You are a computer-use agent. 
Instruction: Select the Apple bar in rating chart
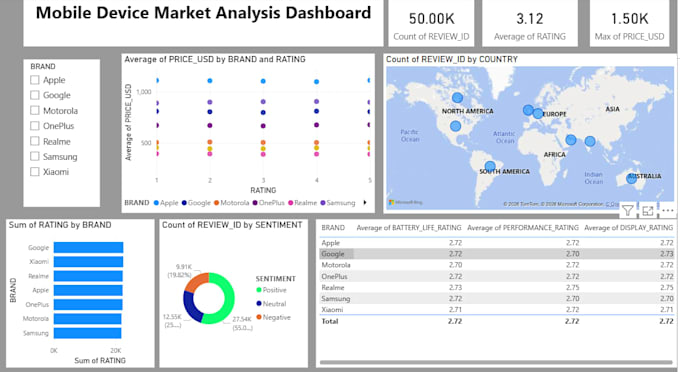tap(88, 290)
